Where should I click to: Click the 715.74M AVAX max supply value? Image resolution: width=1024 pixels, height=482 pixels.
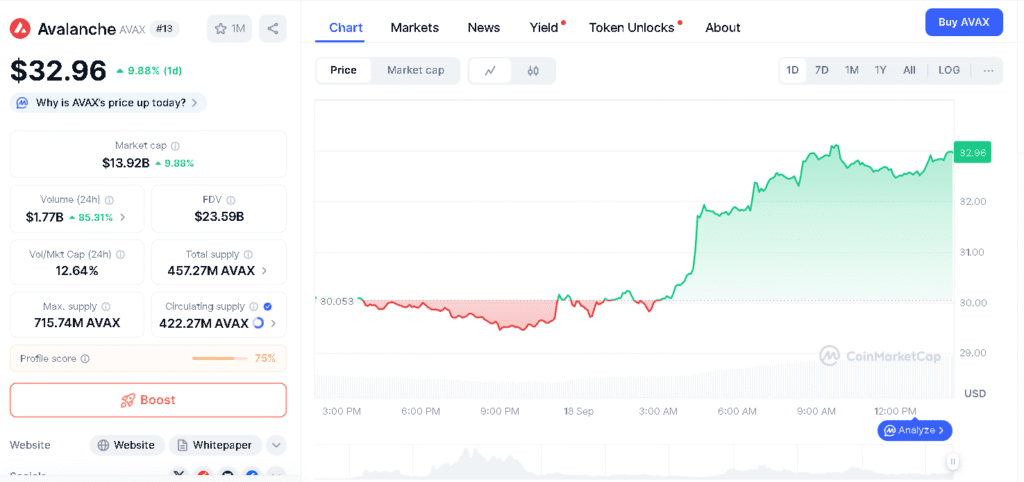[x=77, y=323]
